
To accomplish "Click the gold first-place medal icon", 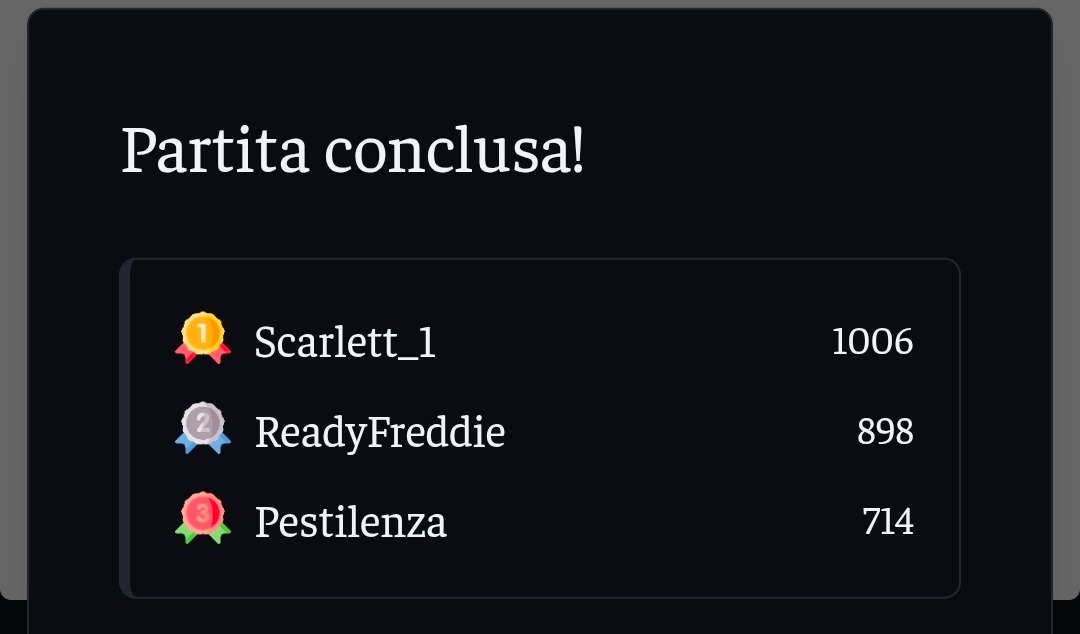I will [203, 338].
